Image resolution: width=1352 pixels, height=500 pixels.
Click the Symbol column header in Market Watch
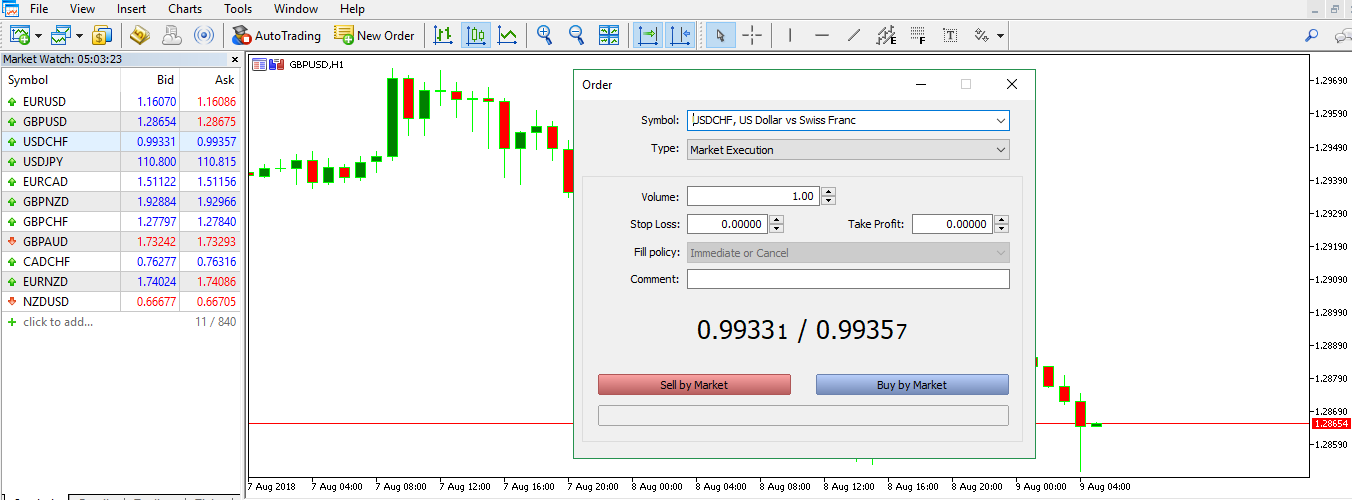(61, 80)
